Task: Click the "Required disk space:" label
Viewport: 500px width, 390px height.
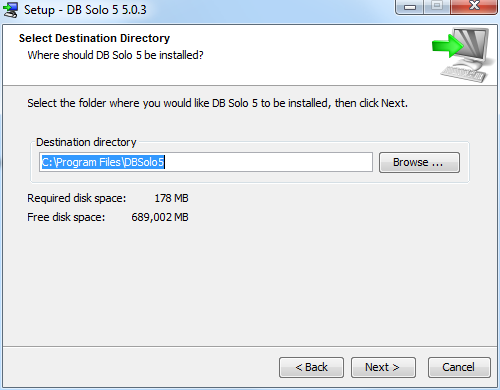Action: (x=77, y=198)
